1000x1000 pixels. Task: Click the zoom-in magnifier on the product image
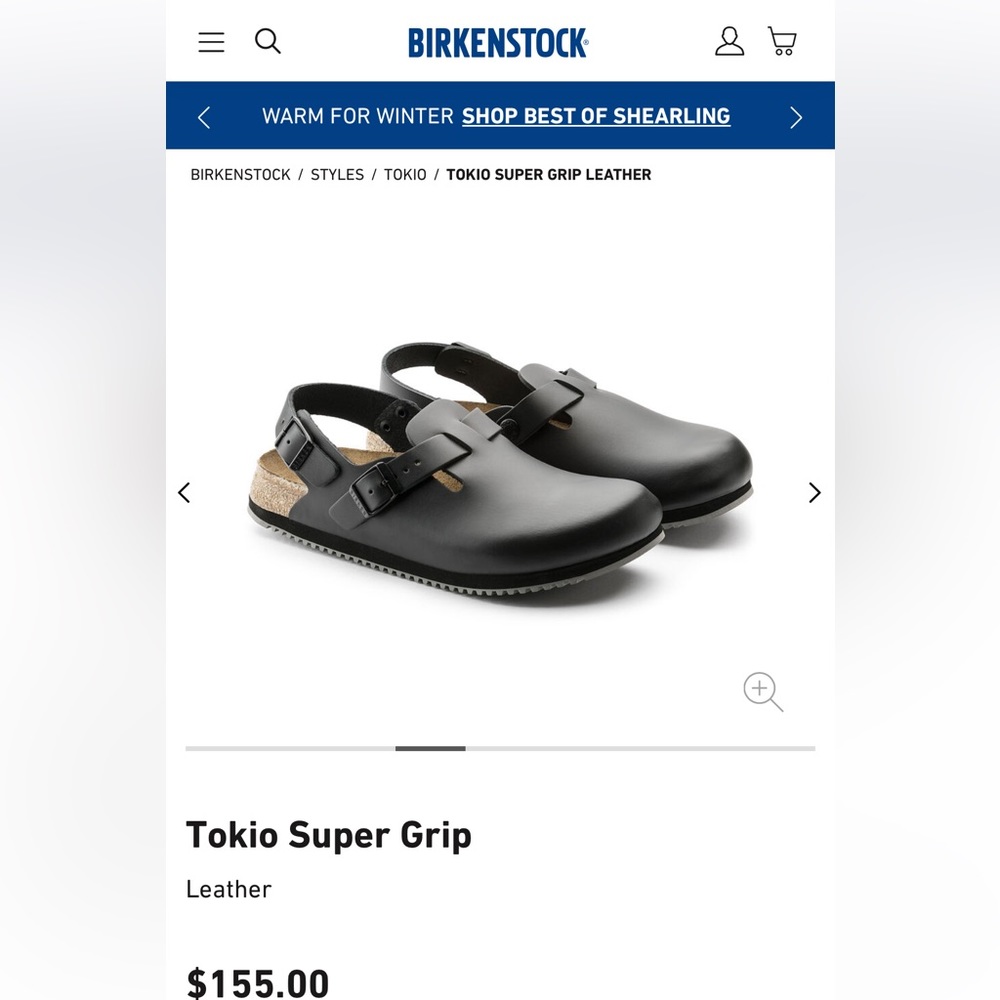pyautogui.click(x=762, y=691)
